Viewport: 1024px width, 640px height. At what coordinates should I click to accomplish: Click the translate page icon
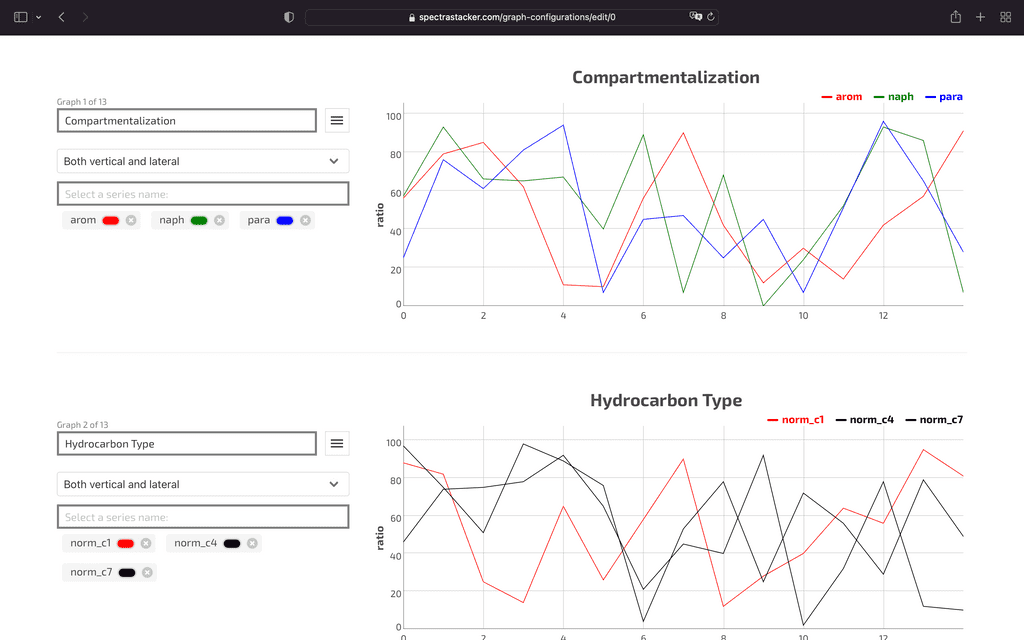click(x=696, y=16)
